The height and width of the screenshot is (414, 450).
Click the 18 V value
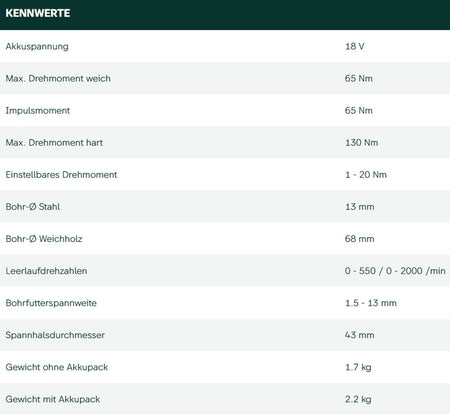[355, 46]
